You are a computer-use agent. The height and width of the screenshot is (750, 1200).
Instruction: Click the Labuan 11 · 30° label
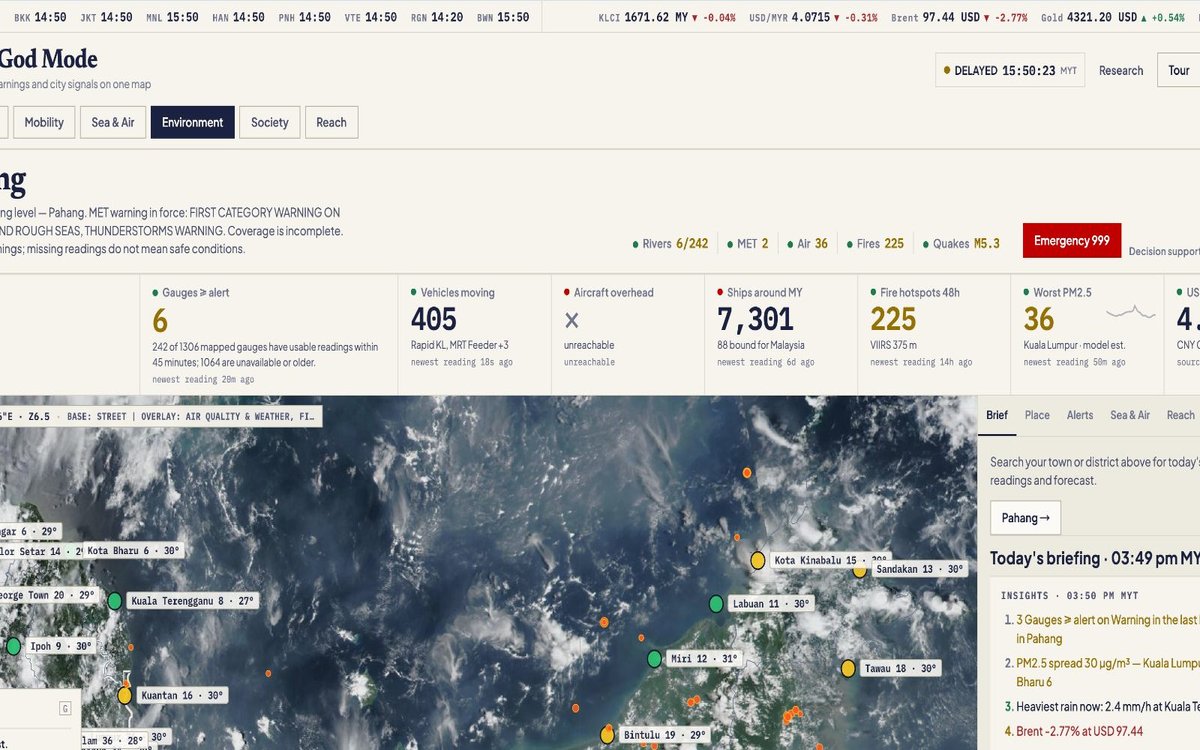tap(771, 604)
